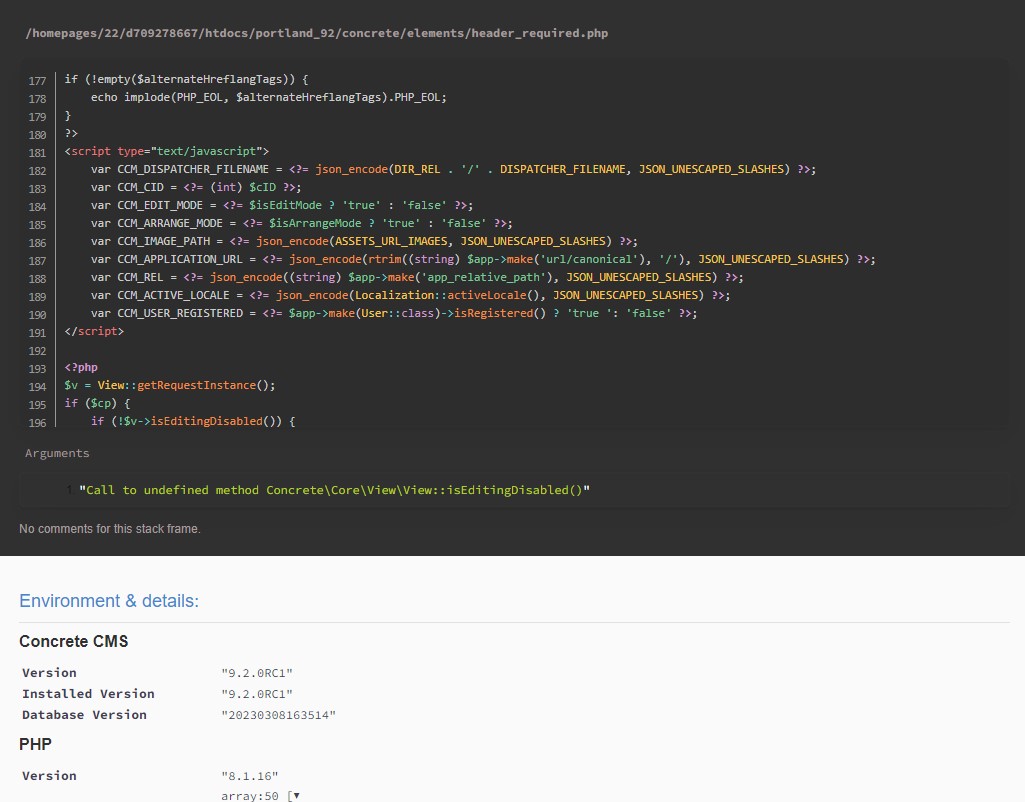The image size is (1025, 802).
Task: Expand the array:50 environment details
Action: tap(260, 796)
